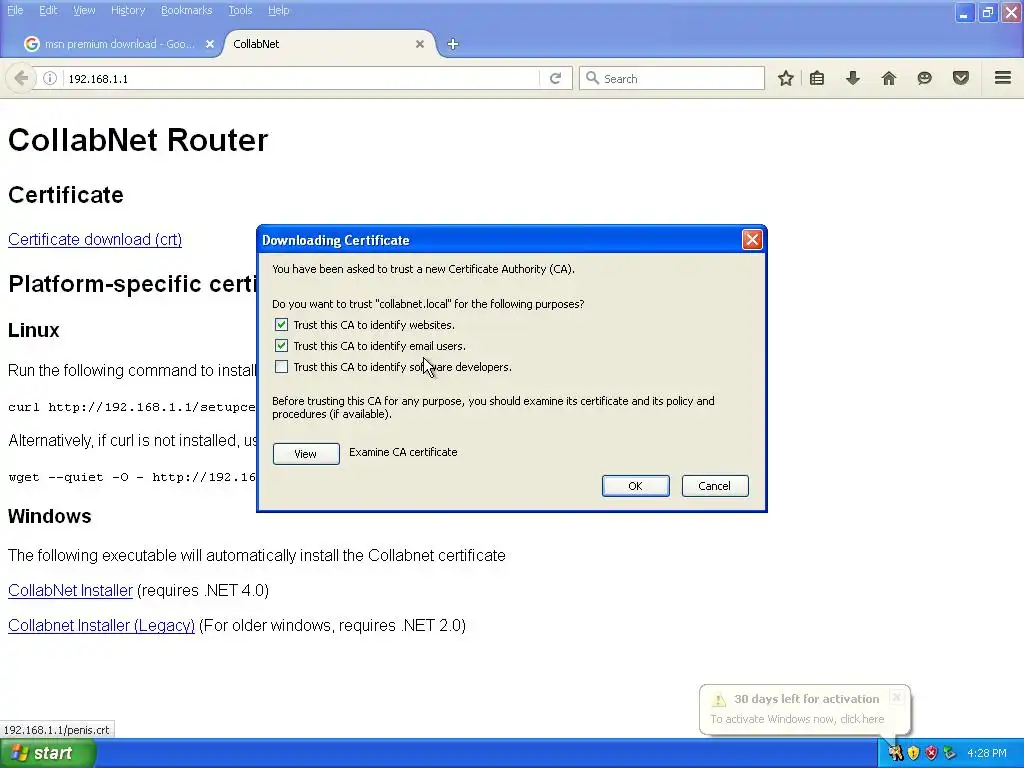Click the Examine CA certificate label
Image resolution: width=1024 pixels, height=768 pixels.
[x=403, y=452]
